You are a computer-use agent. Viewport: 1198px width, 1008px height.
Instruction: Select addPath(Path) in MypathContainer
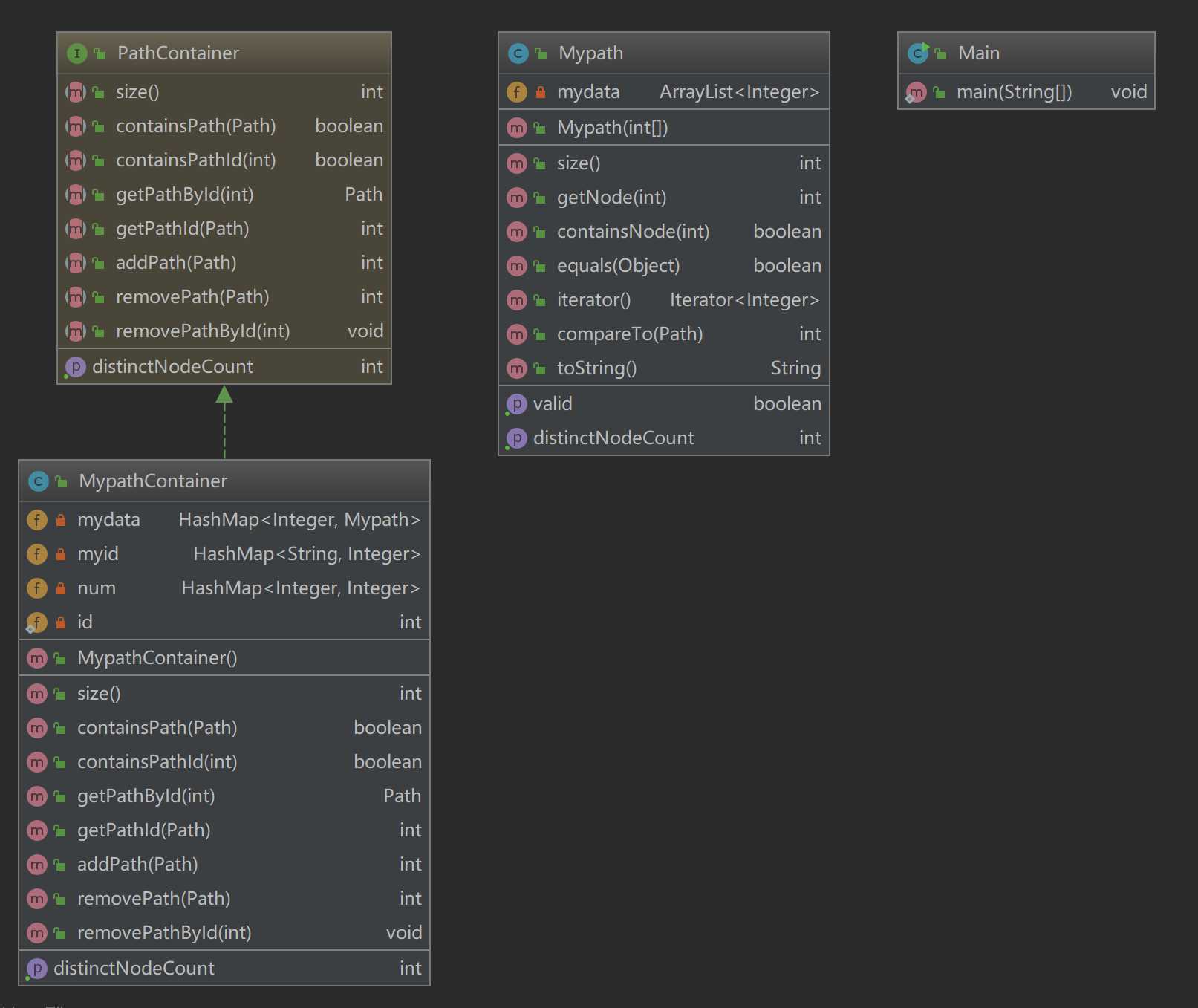click(137, 865)
